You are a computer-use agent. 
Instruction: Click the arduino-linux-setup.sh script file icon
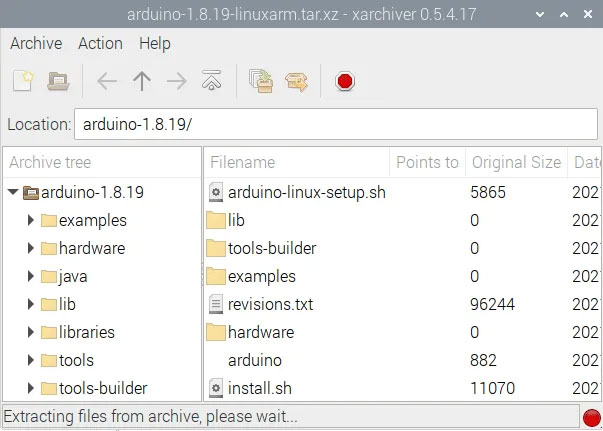216,192
